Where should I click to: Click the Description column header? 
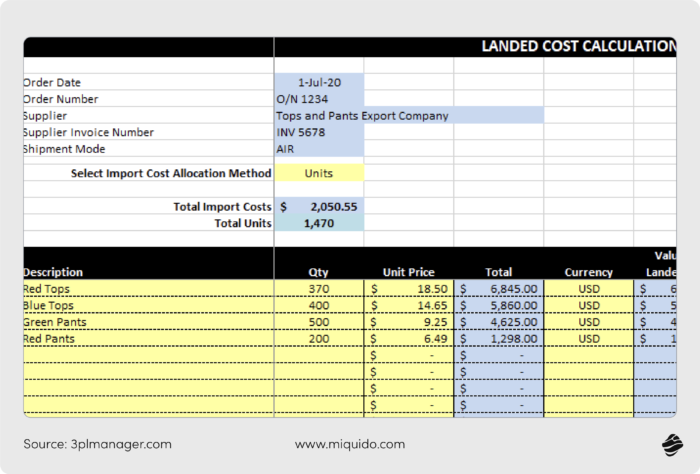click(53, 272)
